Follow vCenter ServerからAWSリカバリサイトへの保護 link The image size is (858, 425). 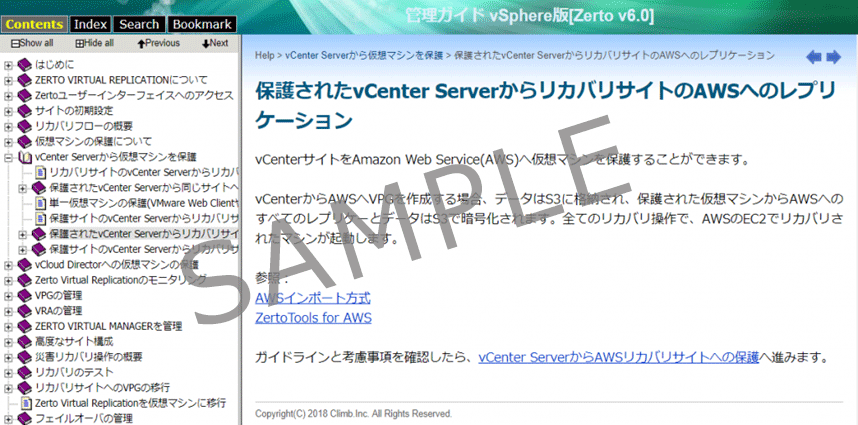point(619,358)
